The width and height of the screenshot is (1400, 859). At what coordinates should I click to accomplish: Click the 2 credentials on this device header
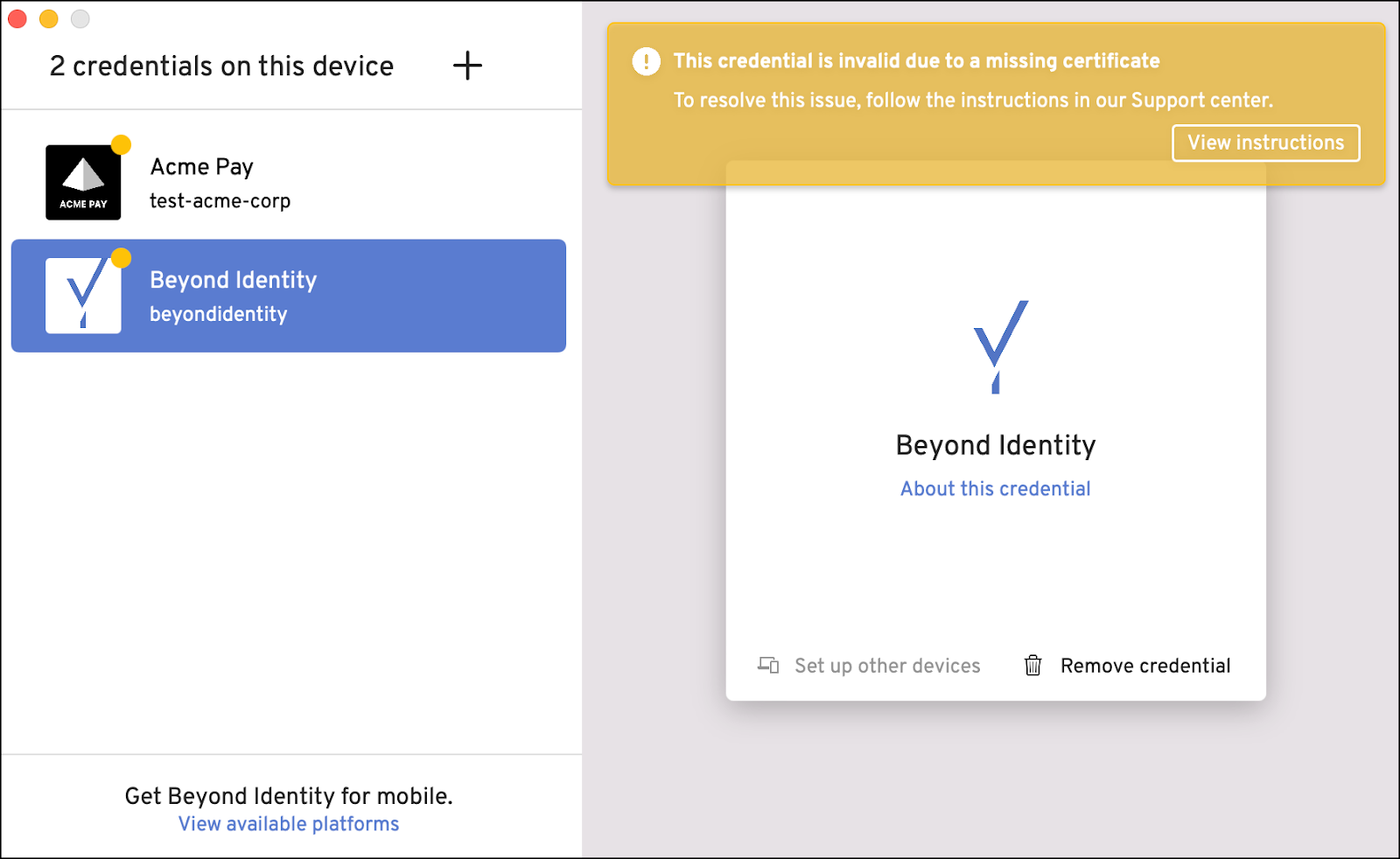coord(221,66)
